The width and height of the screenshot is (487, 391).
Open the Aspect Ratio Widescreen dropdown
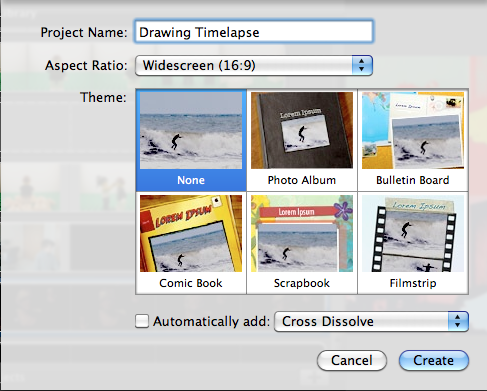tap(254, 65)
